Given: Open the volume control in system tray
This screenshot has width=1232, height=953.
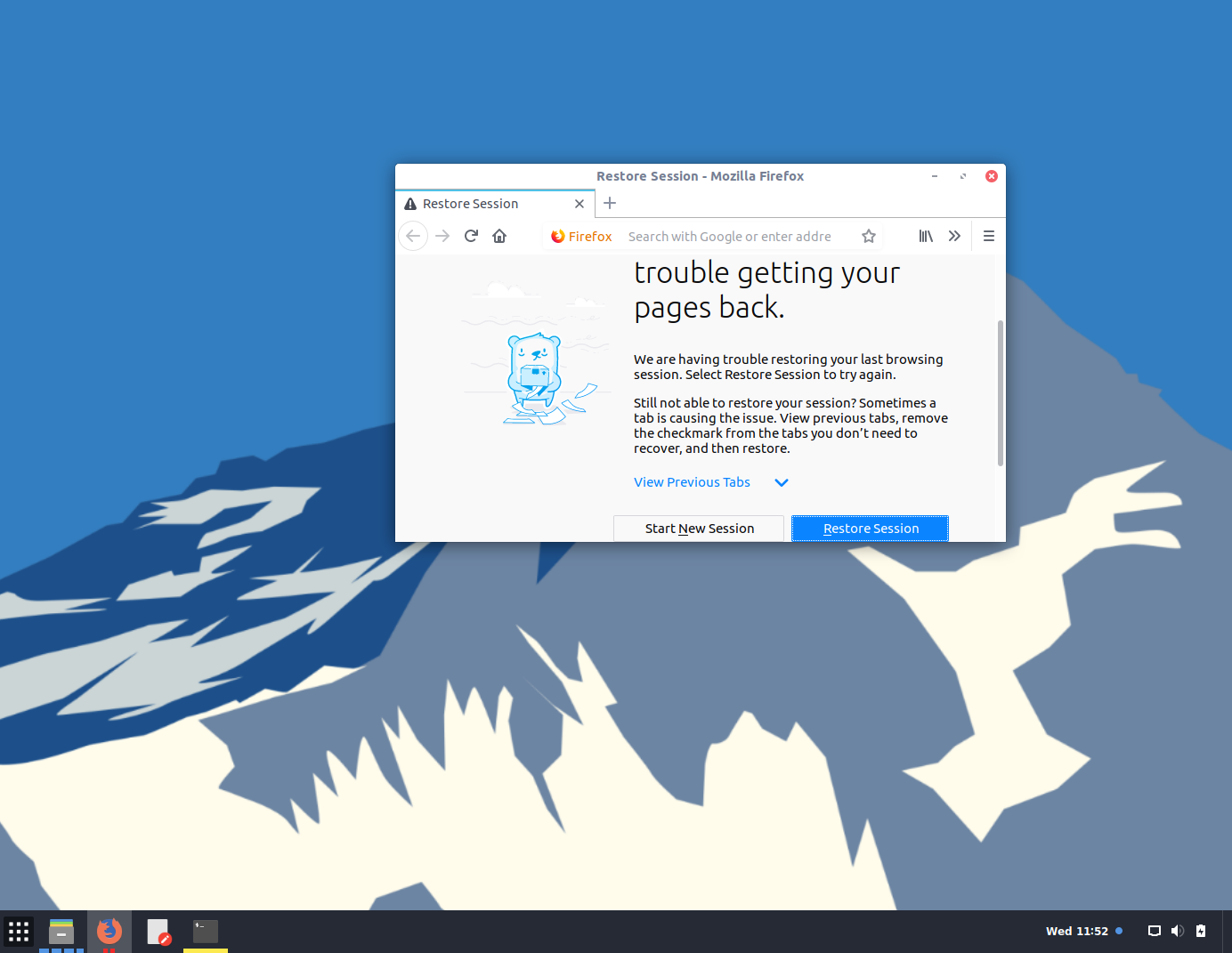Looking at the screenshot, I should pyautogui.click(x=1177, y=931).
